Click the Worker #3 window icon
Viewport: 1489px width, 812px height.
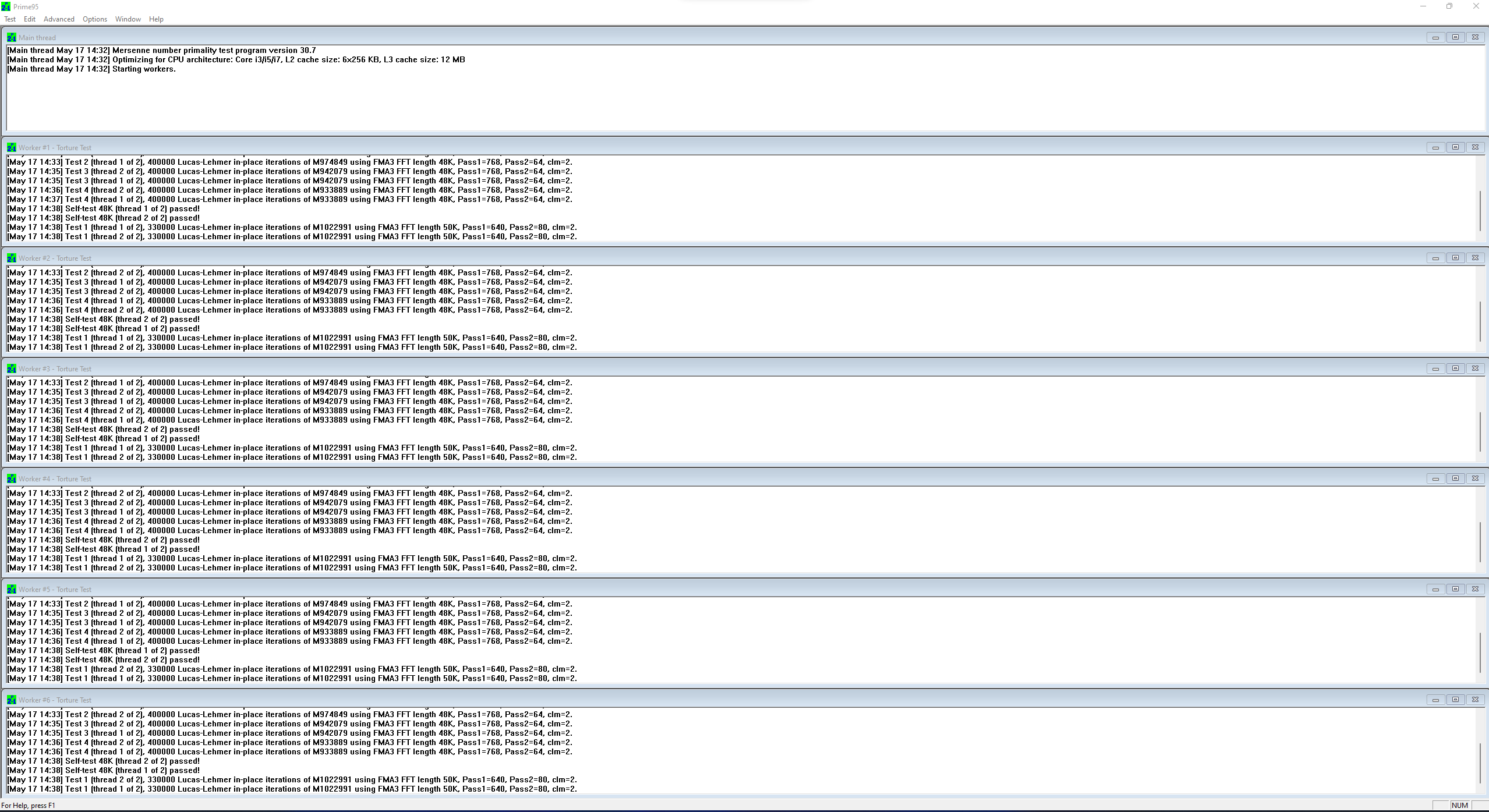(x=11, y=368)
